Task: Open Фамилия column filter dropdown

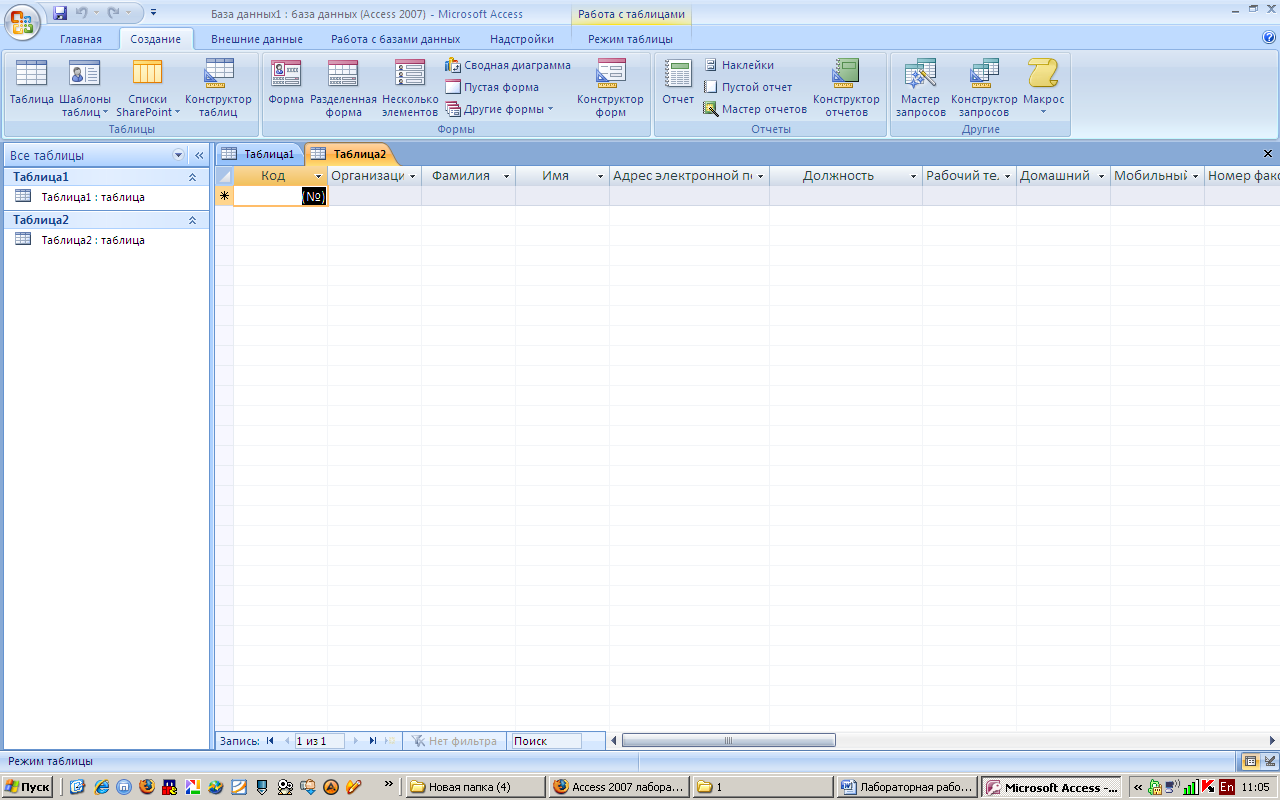Action: tap(507, 176)
